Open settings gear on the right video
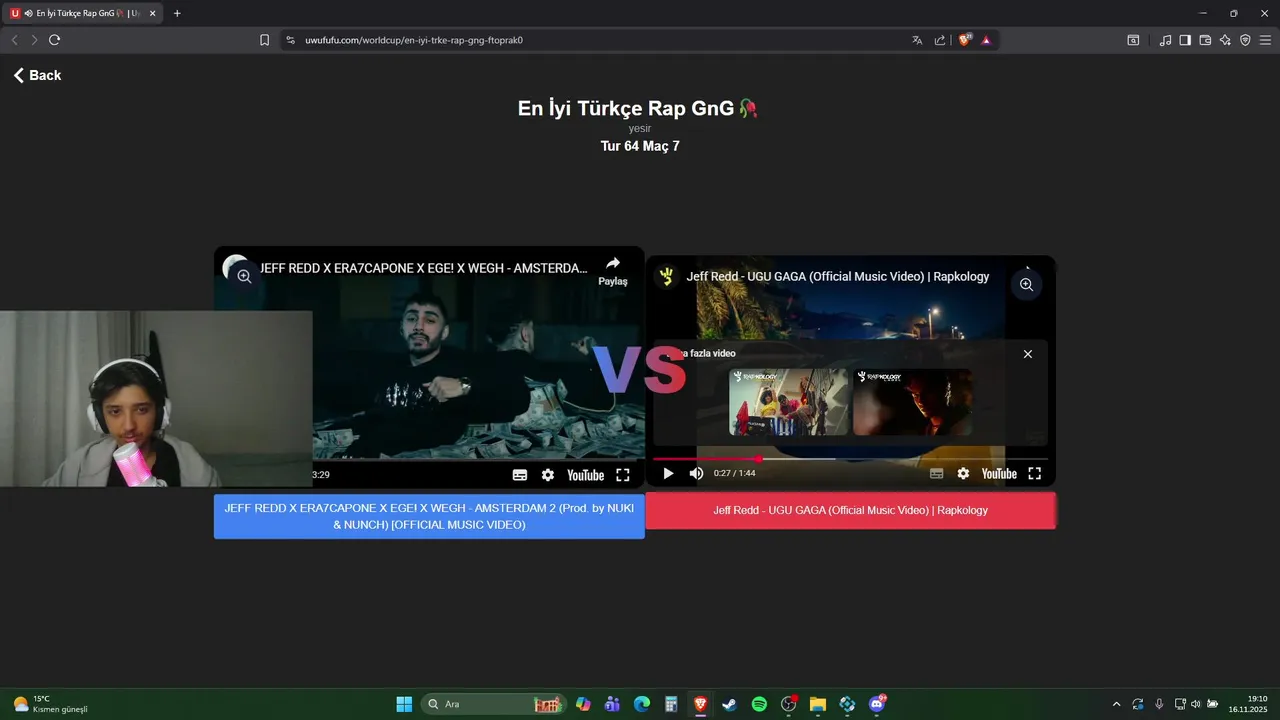 pos(963,474)
